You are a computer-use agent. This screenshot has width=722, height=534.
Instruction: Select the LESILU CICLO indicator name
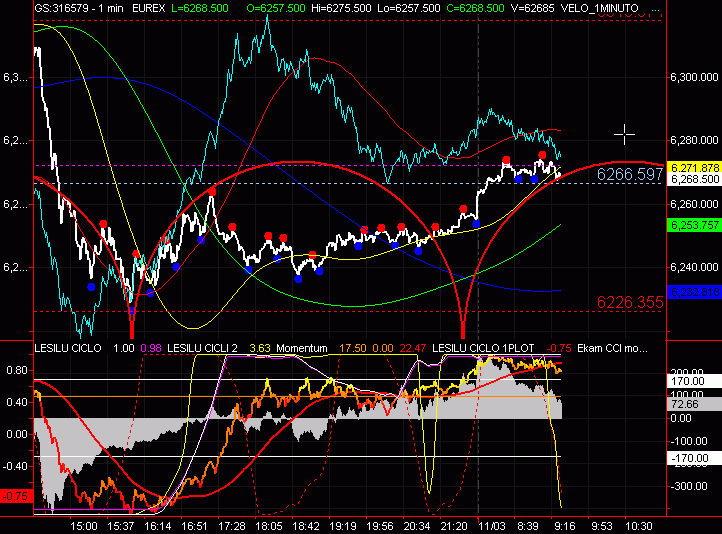[68, 348]
